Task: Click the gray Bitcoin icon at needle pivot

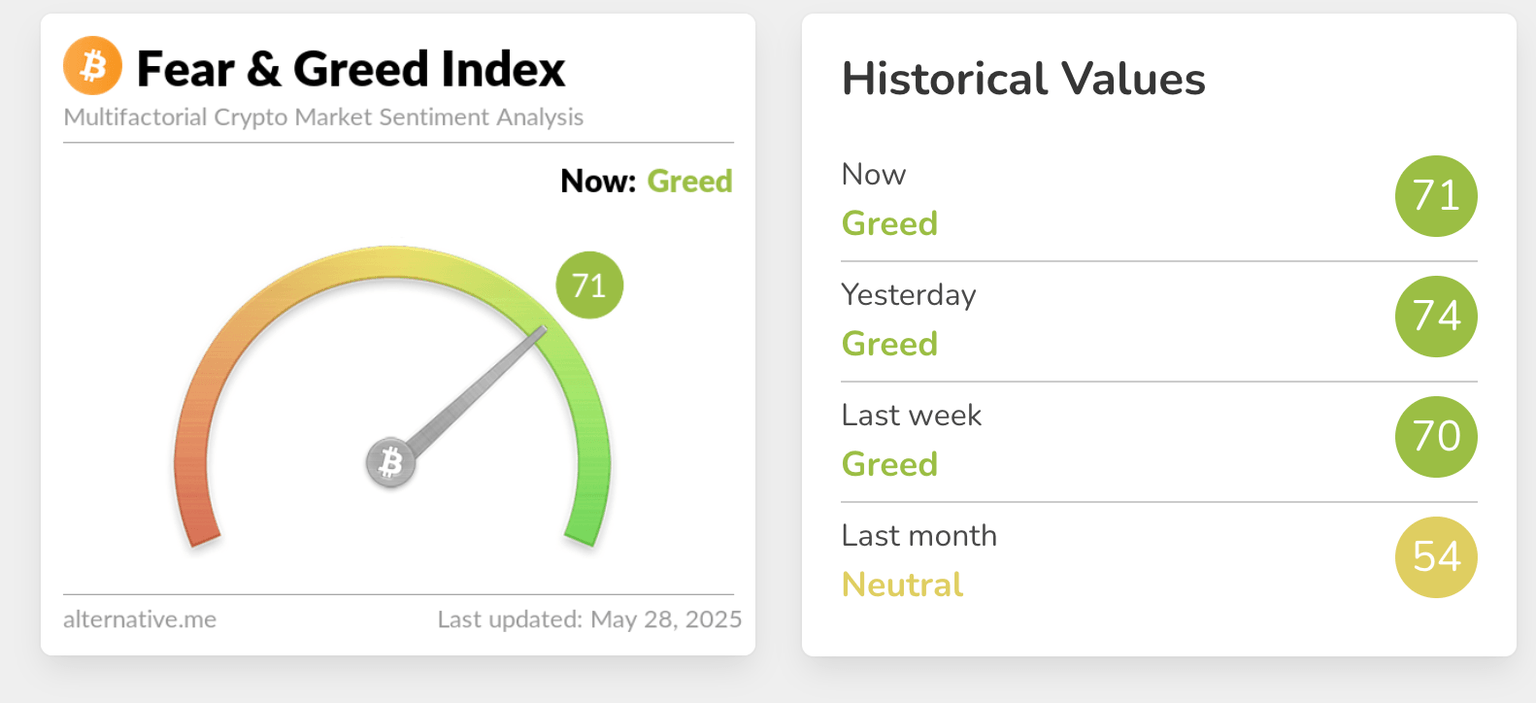Action: point(391,463)
